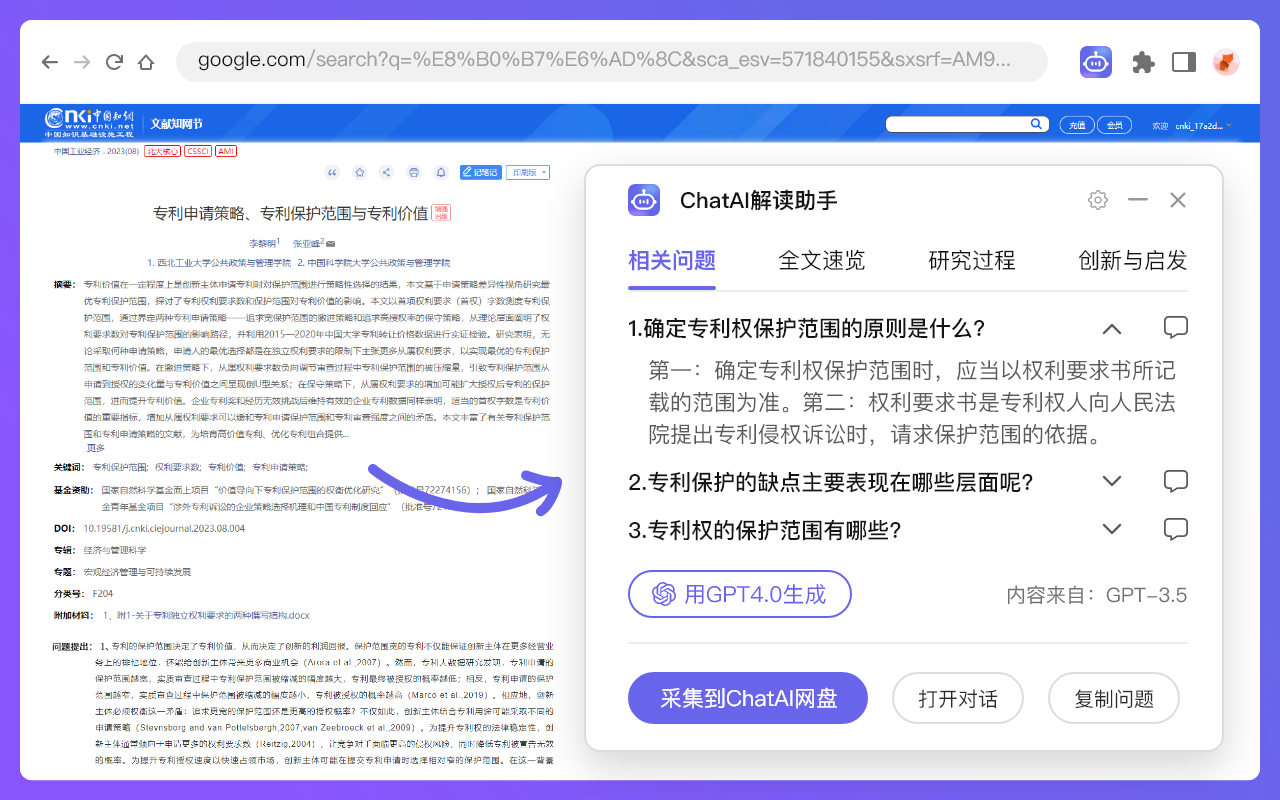
Task: Expand question 2 about 专利保护的缺点
Action: [x=1111, y=481]
